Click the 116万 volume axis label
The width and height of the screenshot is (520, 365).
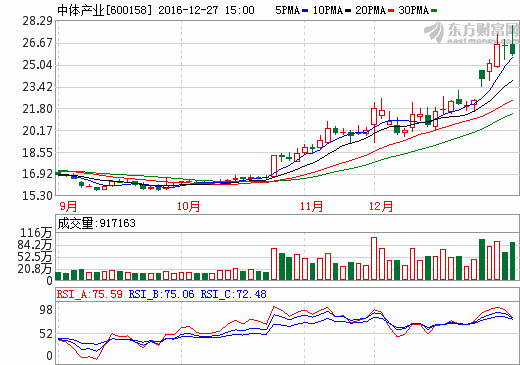tap(36, 233)
